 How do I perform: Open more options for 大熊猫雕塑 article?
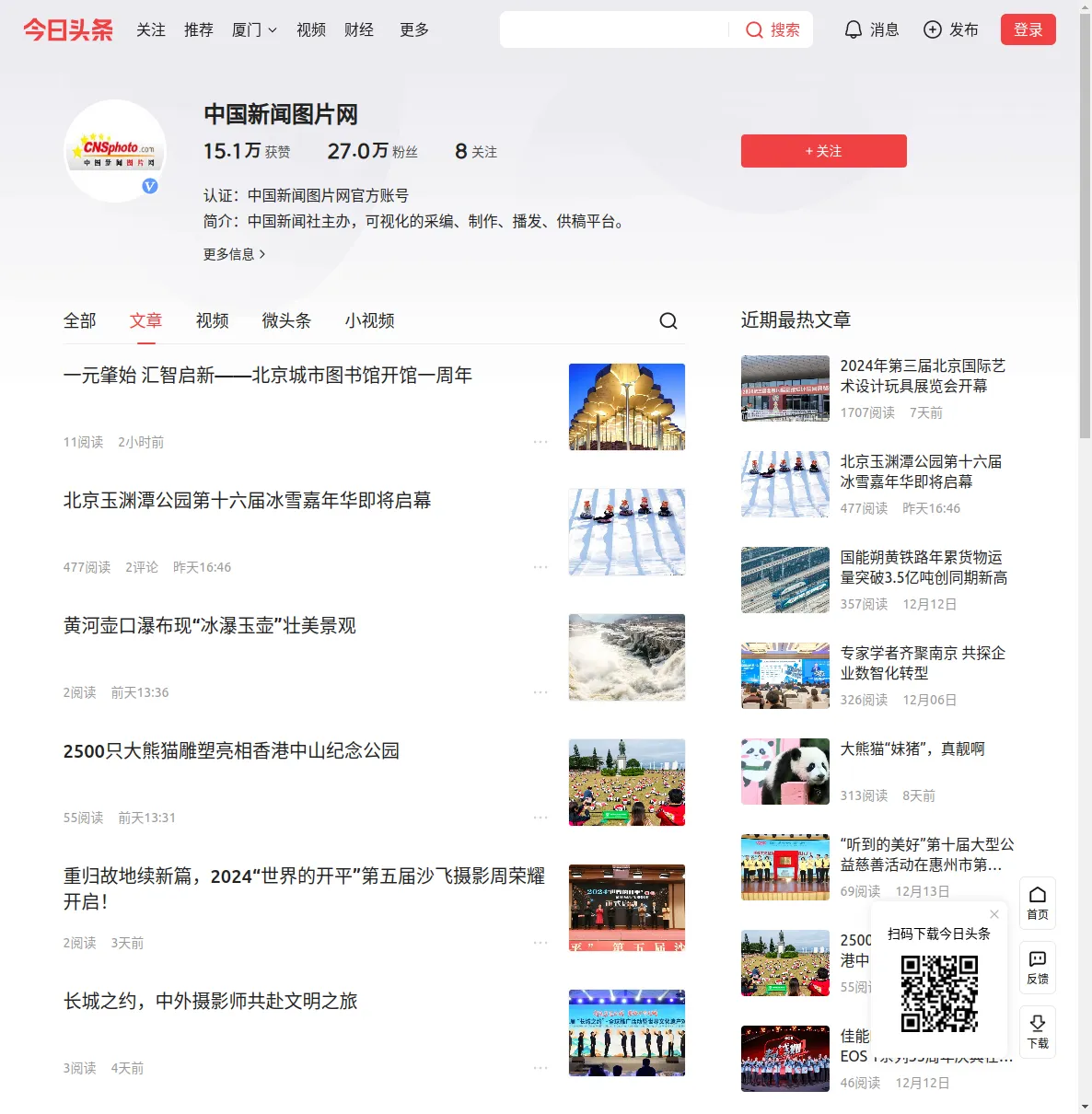[x=540, y=818]
